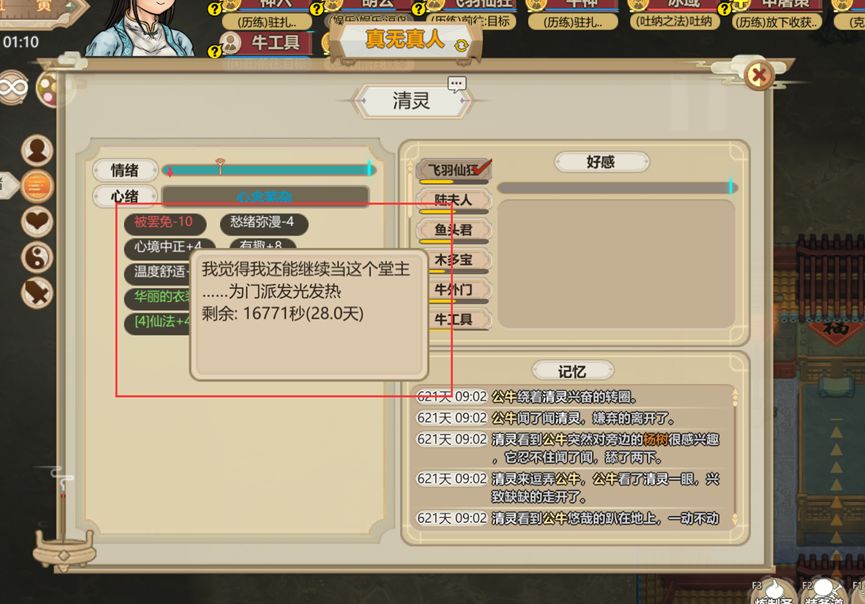865x604 pixels.
Task: Click the infinity symbol icon at left edge
Action: click(x=12, y=87)
